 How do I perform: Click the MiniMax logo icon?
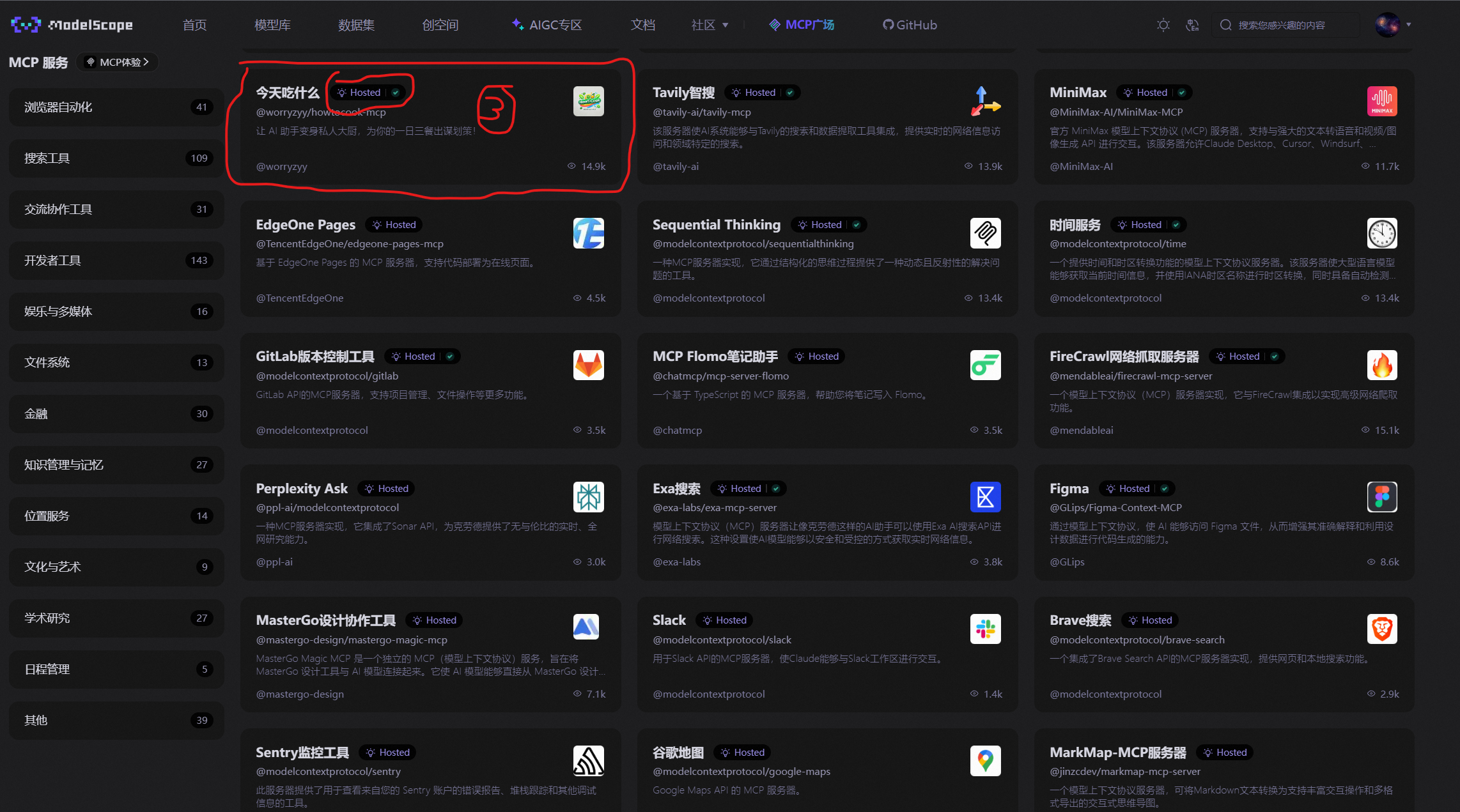[x=1381, y=101]
